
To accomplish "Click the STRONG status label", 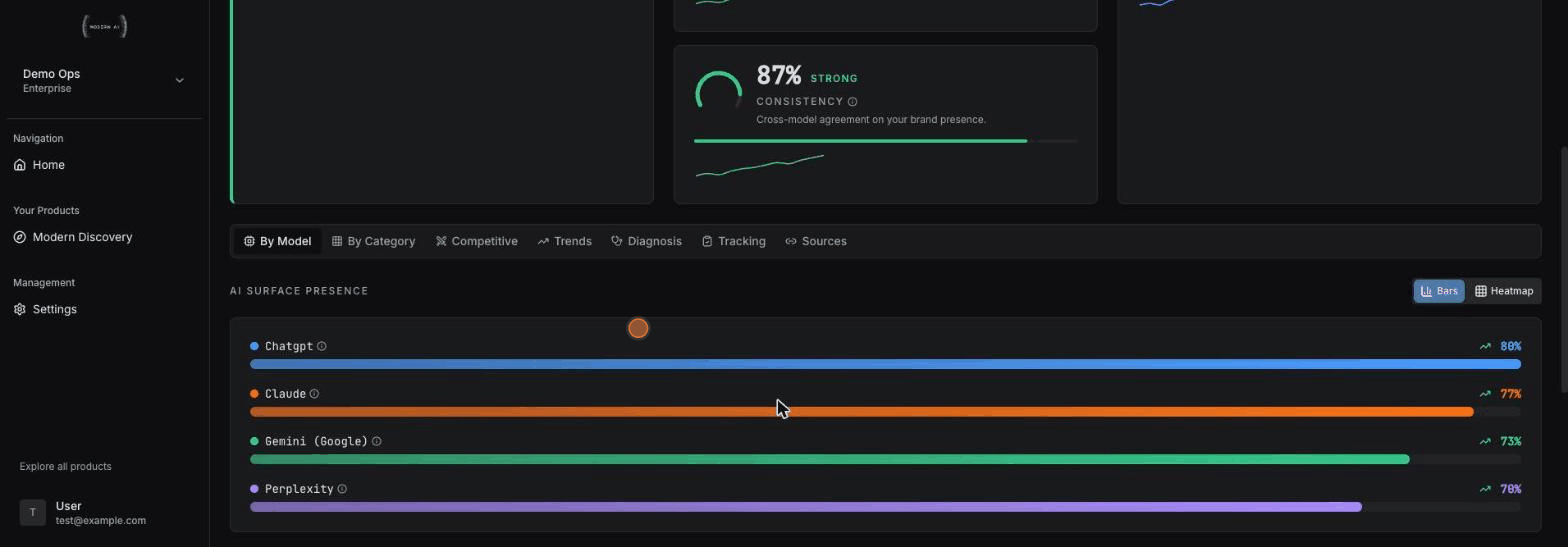I will pyautogui.click(x=834, y=78).
